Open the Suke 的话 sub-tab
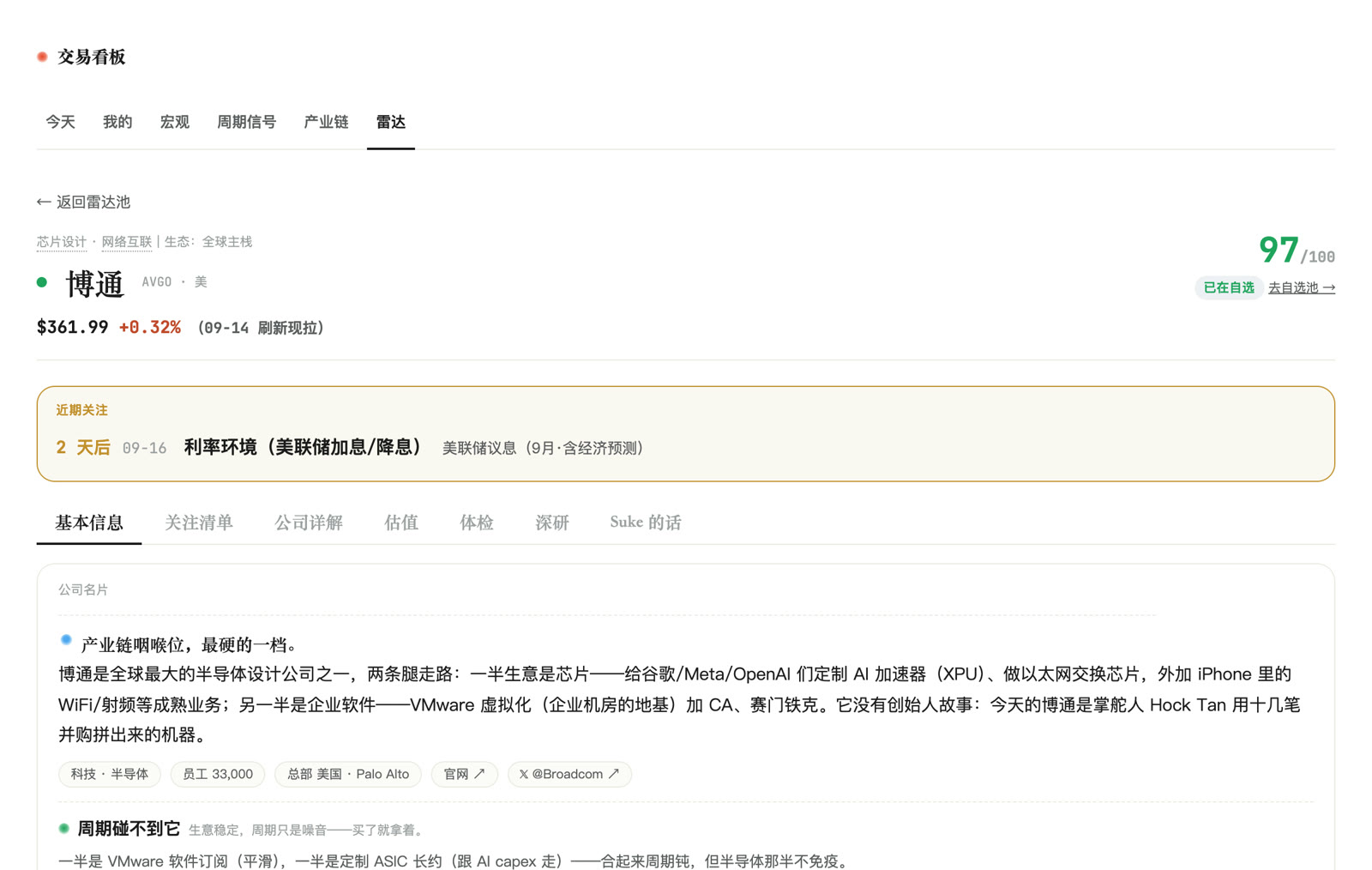The image size is (1372, 870). tap(646, 523)
